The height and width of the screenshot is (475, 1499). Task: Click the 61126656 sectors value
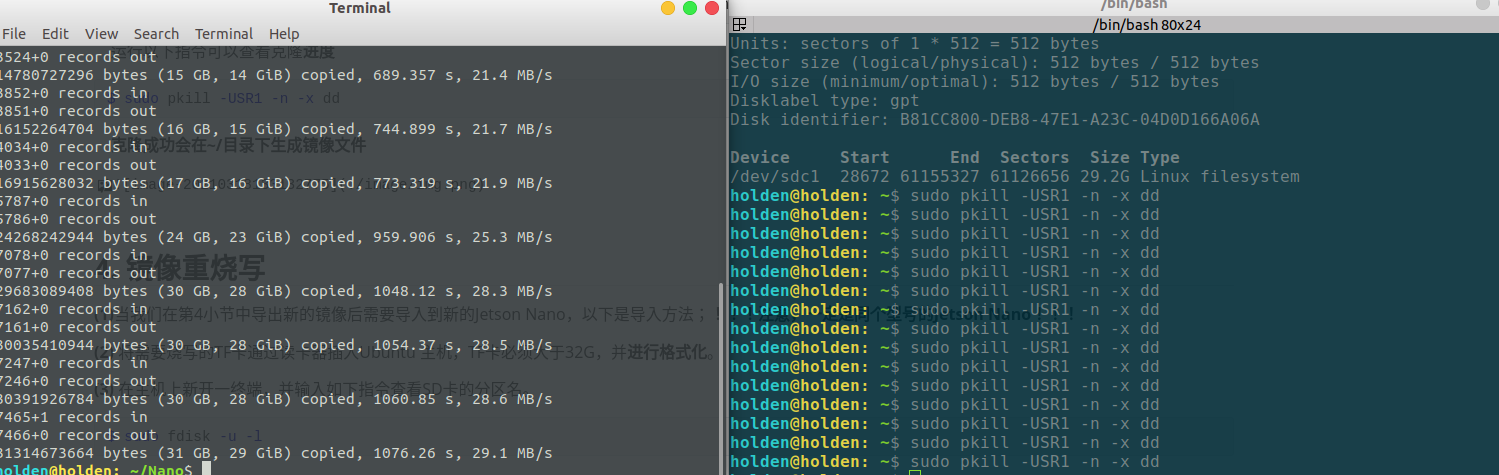point(1029,176)
